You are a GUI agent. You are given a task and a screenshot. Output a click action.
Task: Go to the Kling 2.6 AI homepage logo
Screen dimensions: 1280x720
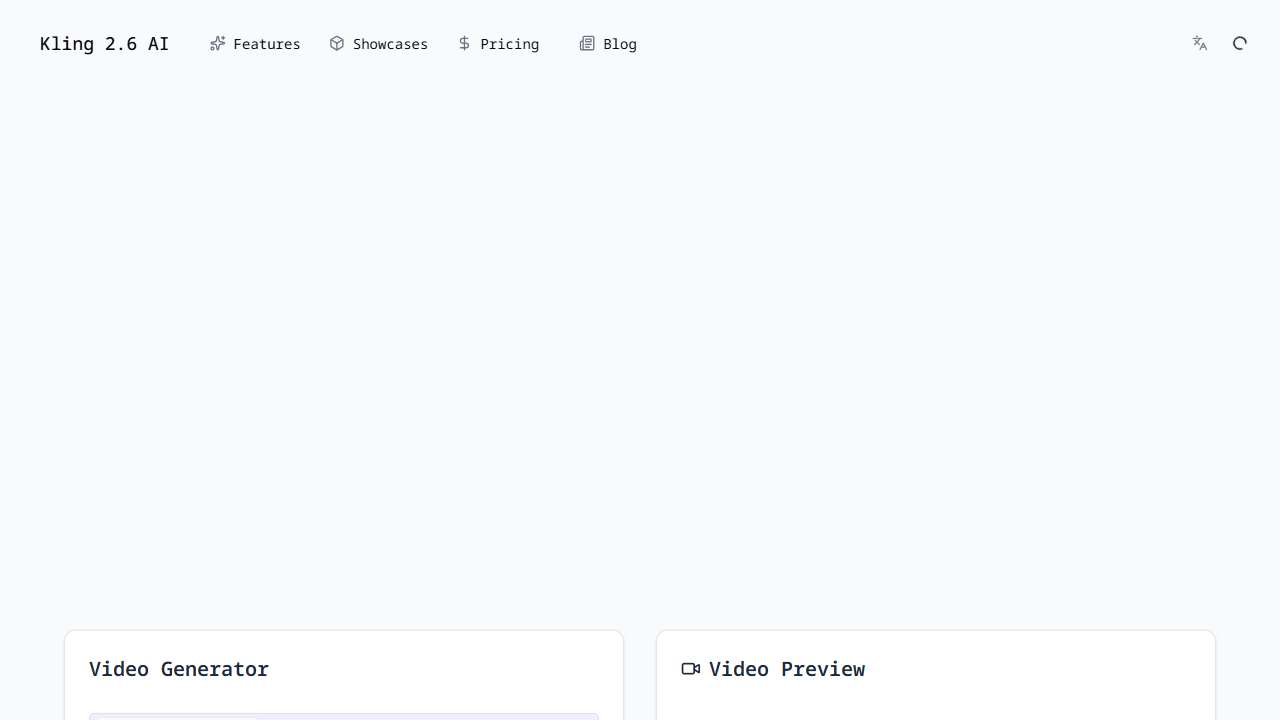[x=104, y=44]
